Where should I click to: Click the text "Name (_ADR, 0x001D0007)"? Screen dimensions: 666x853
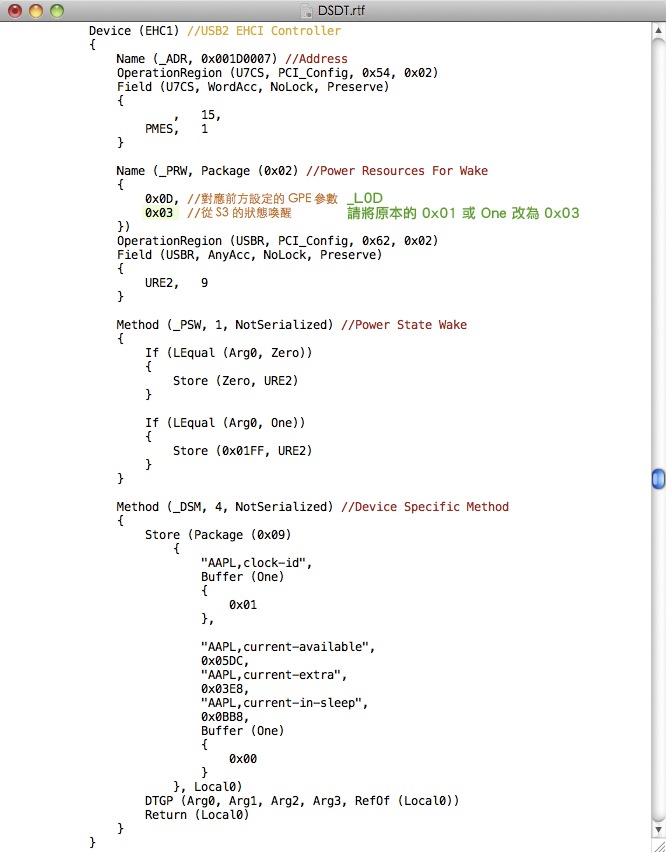(196, 59)
